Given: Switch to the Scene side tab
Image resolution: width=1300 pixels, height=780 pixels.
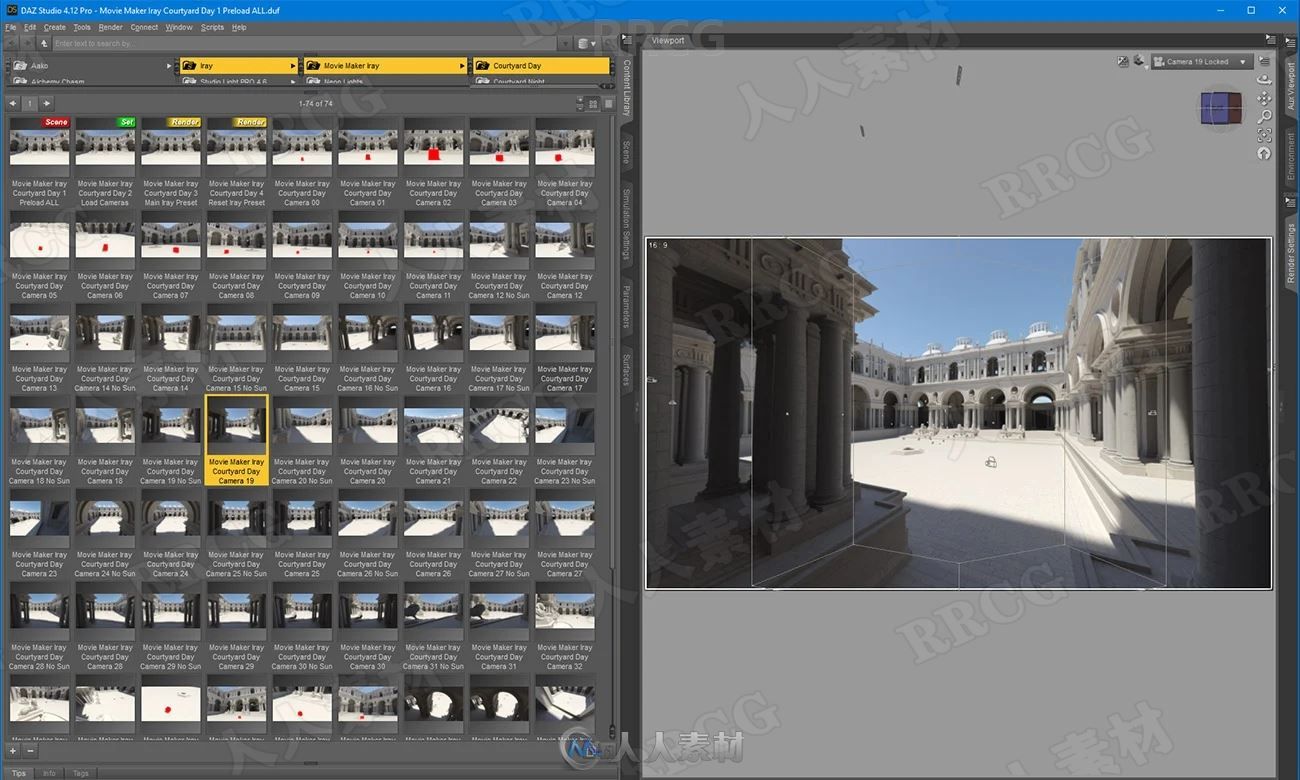Looking at the screenshot, I should pos(627,152).
